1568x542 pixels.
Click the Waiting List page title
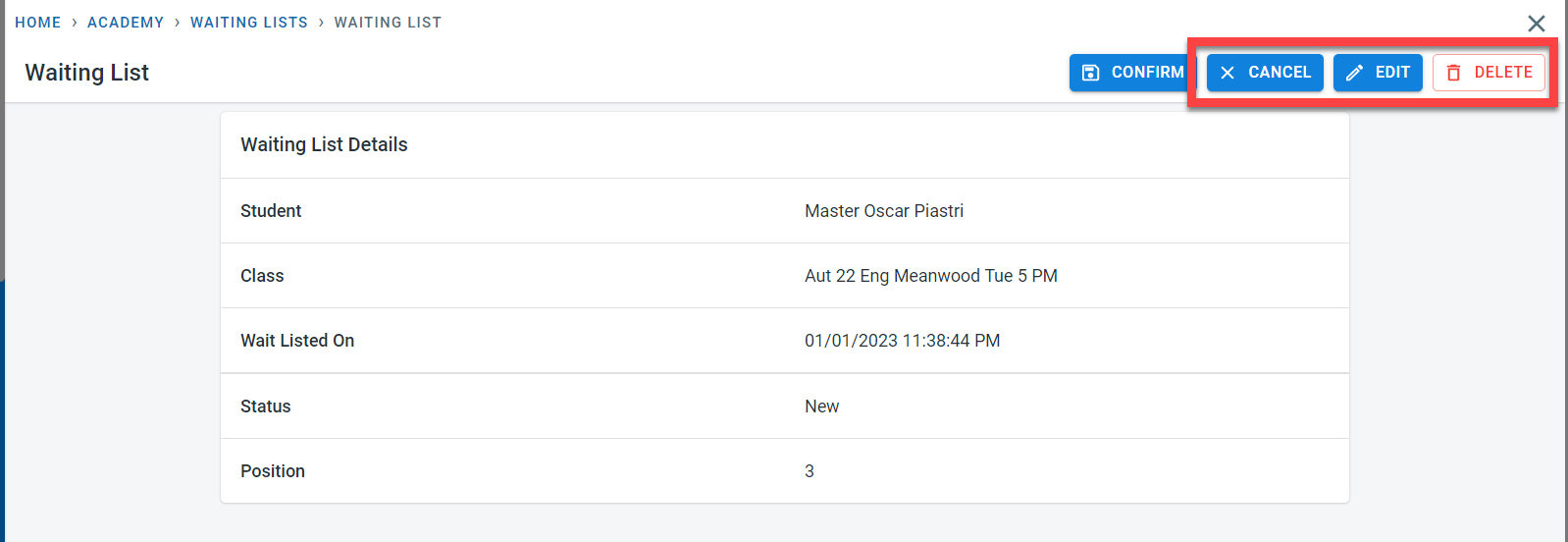pos(87,73)
